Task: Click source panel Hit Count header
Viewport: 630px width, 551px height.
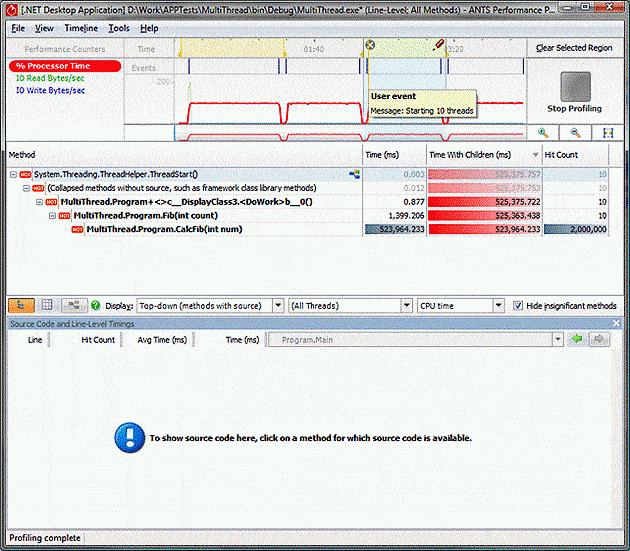Action: click(x=98, y=340)
